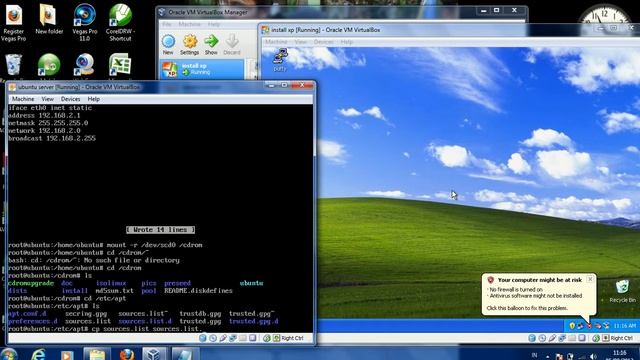Show hidden icons arrow in host tray
The image size is (640, 360).
(x=548, y=356)
